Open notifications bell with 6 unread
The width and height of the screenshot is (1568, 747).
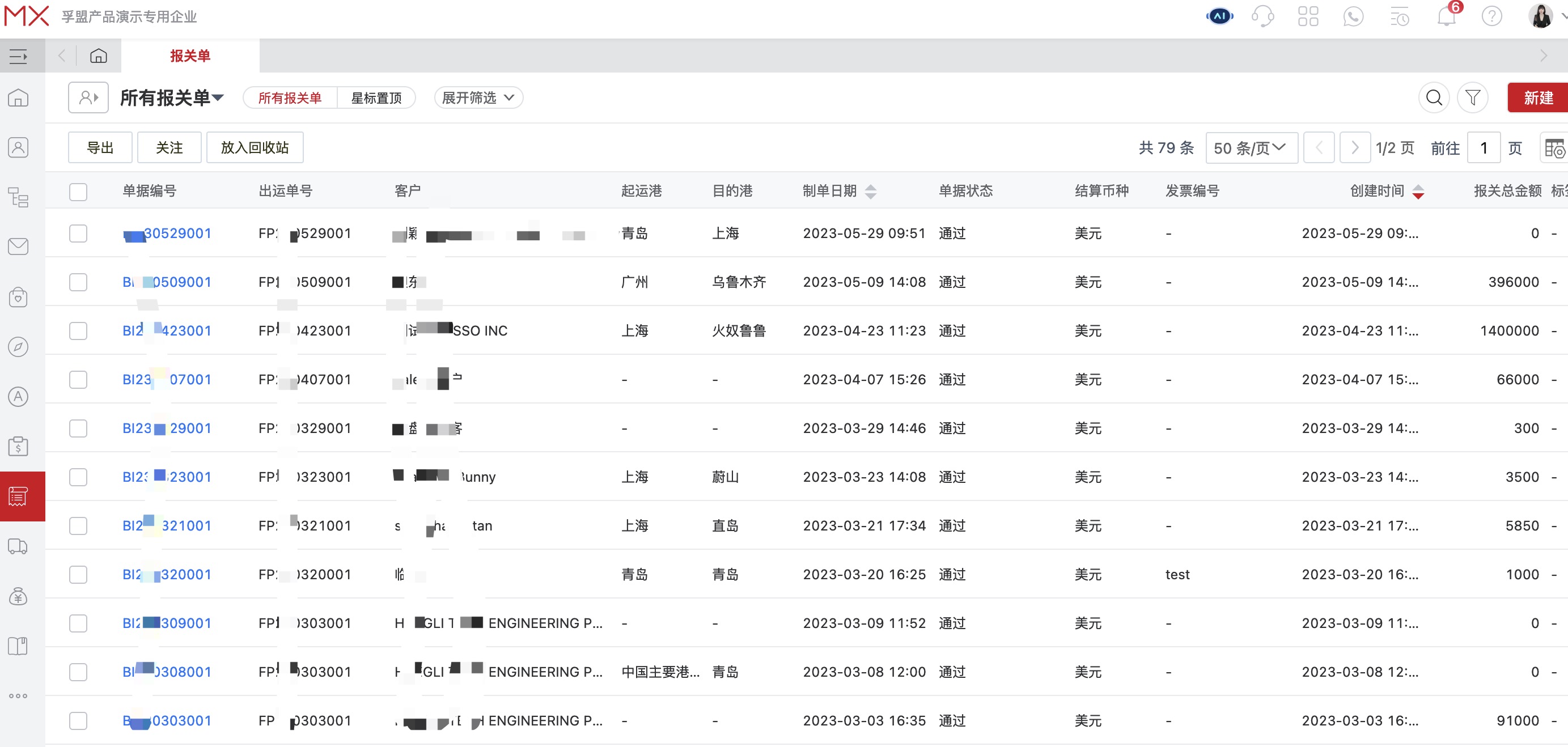tap(1446, 16)
